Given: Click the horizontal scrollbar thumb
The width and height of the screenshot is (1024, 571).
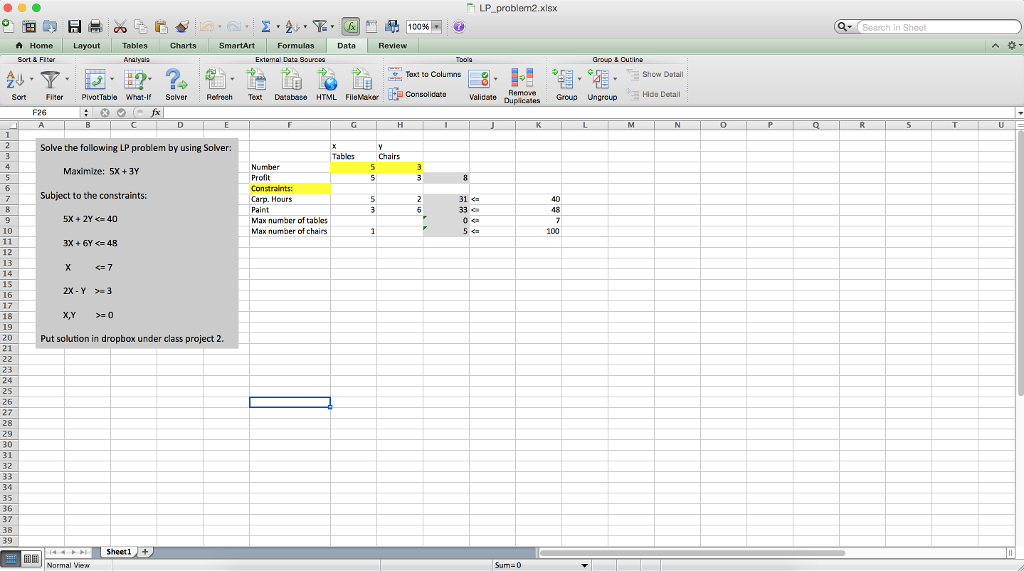Looking at the screenshot, I should coord(692,553).
